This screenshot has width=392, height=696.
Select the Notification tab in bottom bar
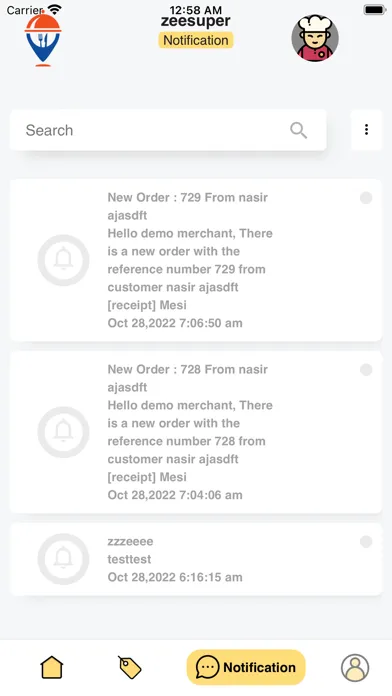[x=246, y=667]
